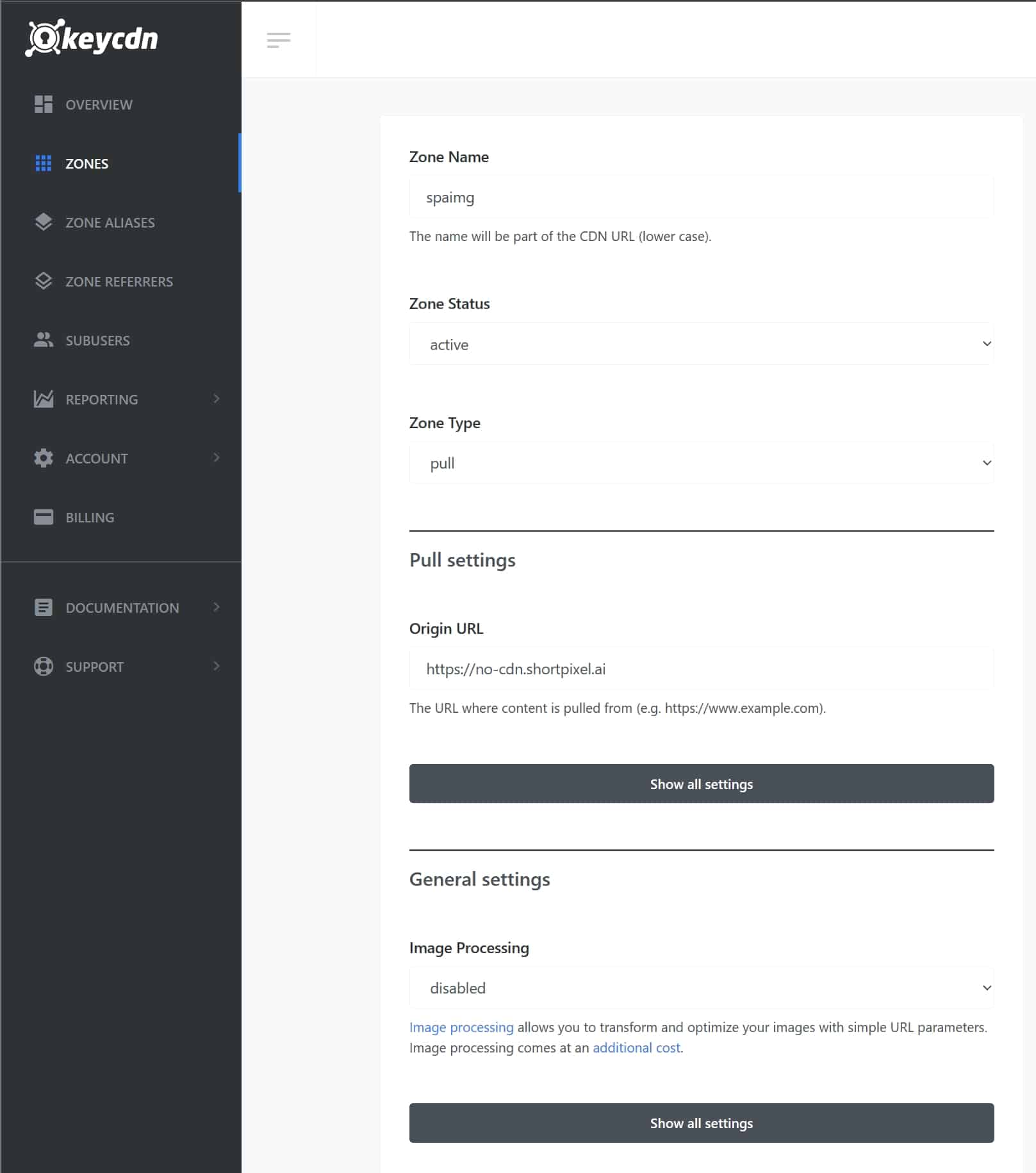This screenshot has width=1036, height=1173.
Task: Click the Zones grid icon
Action: tap(44, 163)
